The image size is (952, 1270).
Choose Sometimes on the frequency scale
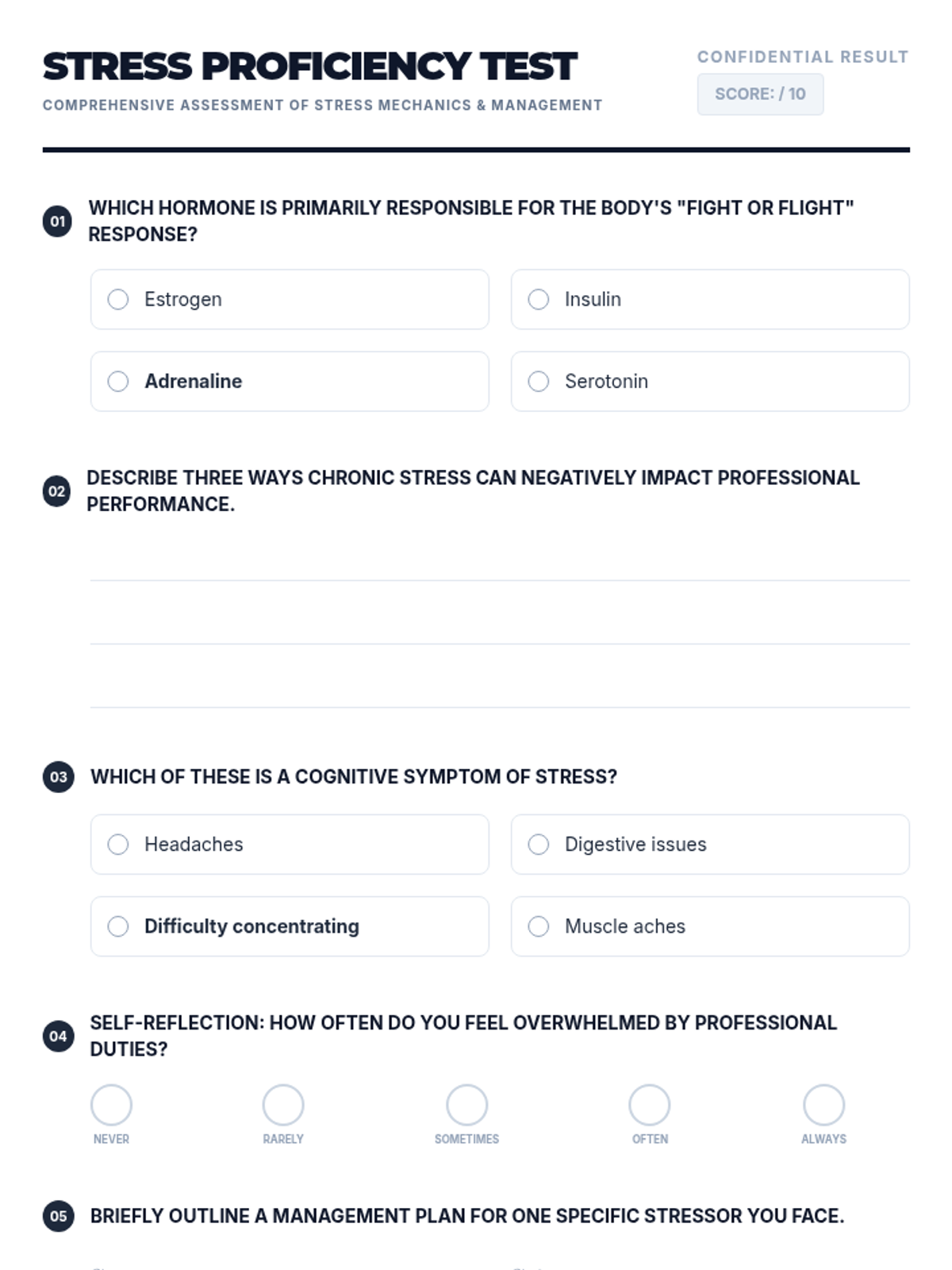point(466,1105)
